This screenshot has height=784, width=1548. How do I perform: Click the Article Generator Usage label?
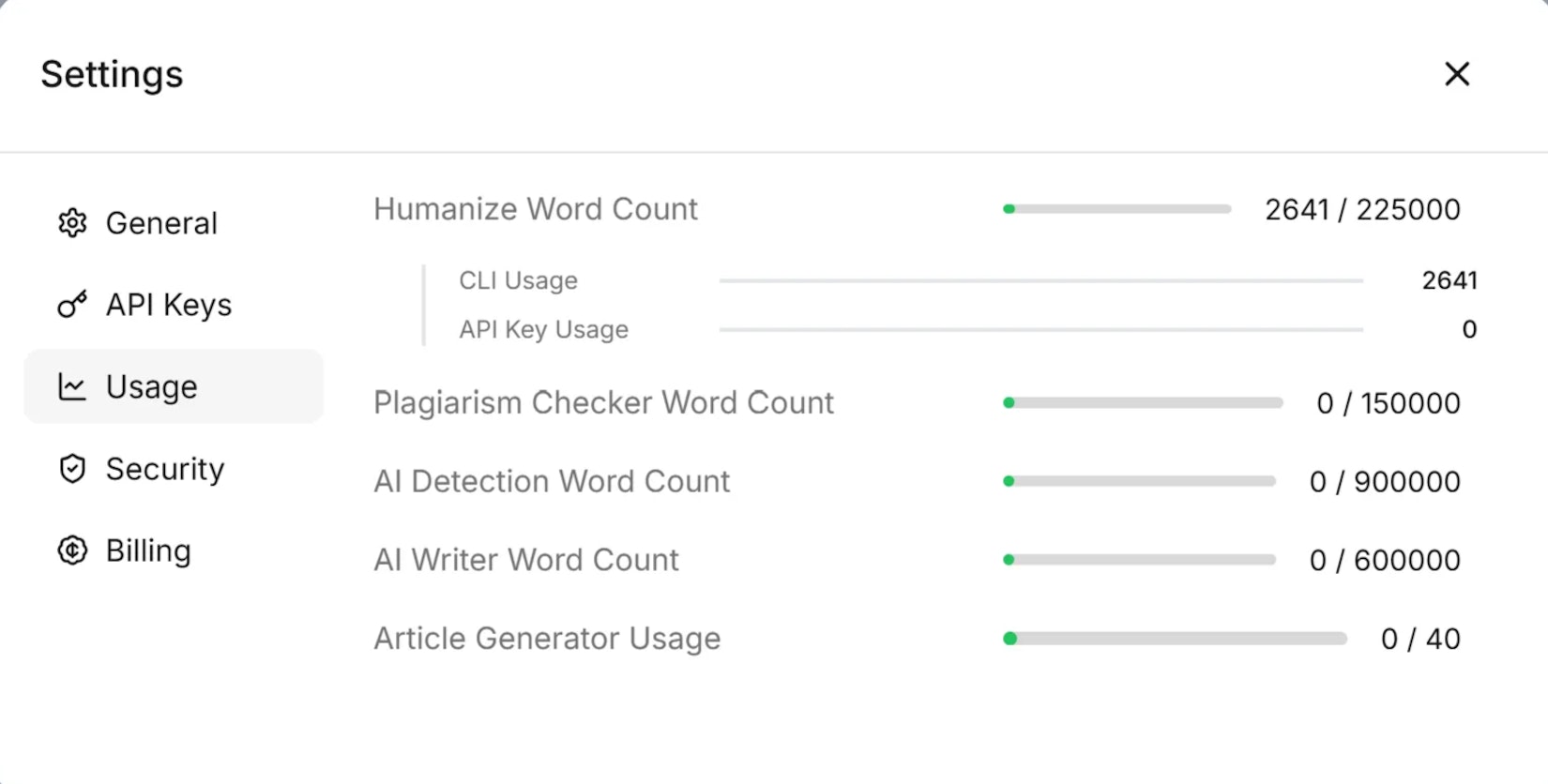point(547,639)
